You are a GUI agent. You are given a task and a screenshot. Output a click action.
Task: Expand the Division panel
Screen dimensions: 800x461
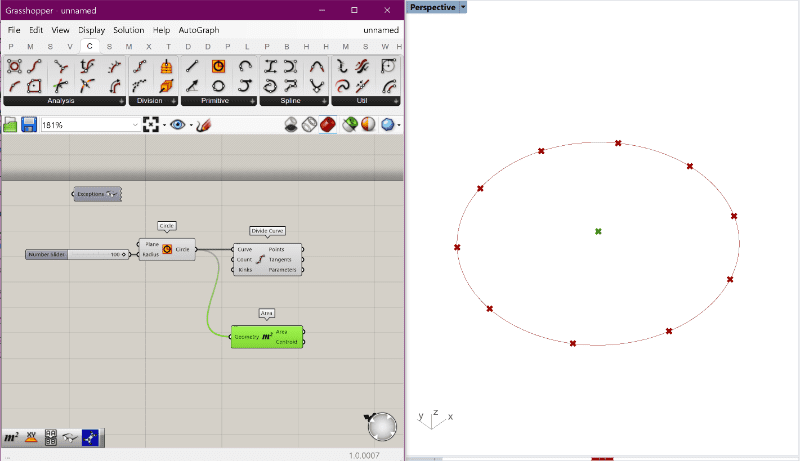[173, 101]
